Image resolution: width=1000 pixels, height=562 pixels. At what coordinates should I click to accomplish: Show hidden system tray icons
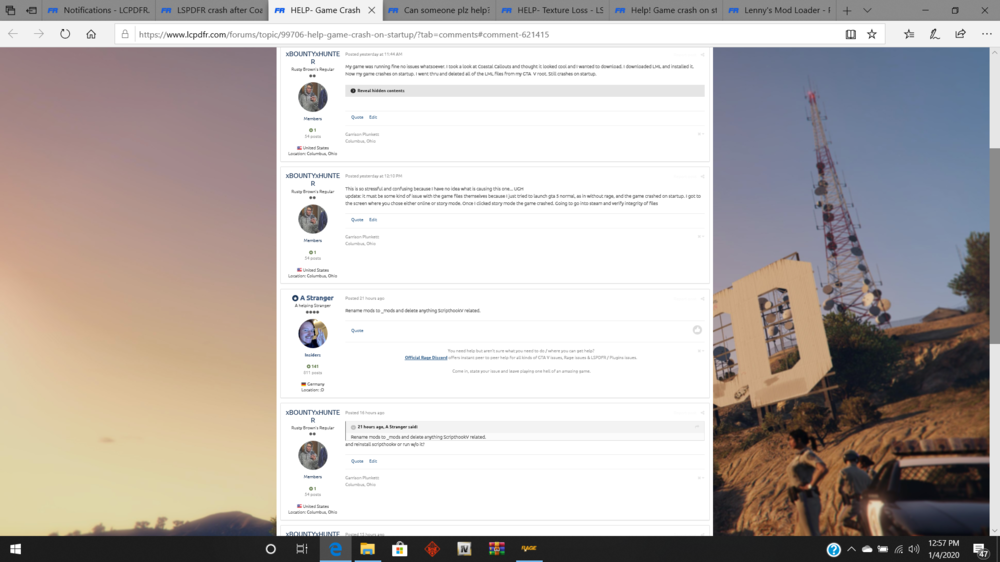pyautogui.click(x=851, y=549)
